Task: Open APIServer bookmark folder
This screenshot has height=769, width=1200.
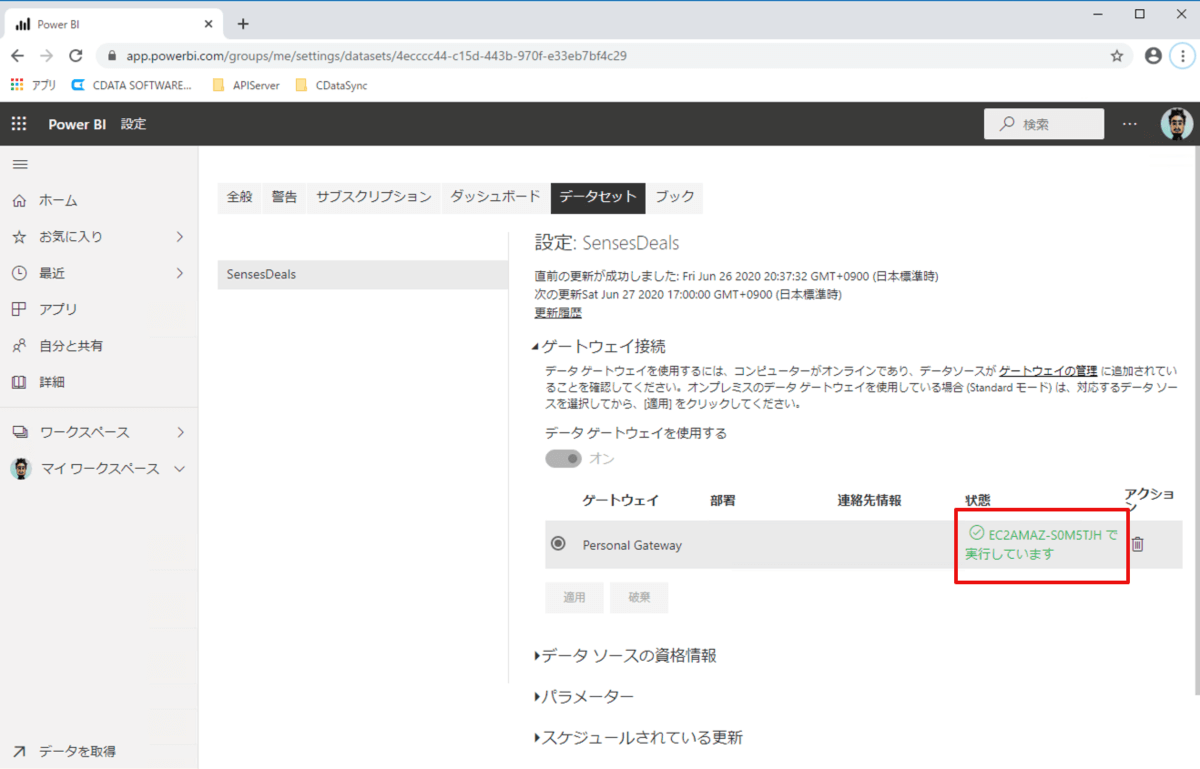Action: [246, 86]
